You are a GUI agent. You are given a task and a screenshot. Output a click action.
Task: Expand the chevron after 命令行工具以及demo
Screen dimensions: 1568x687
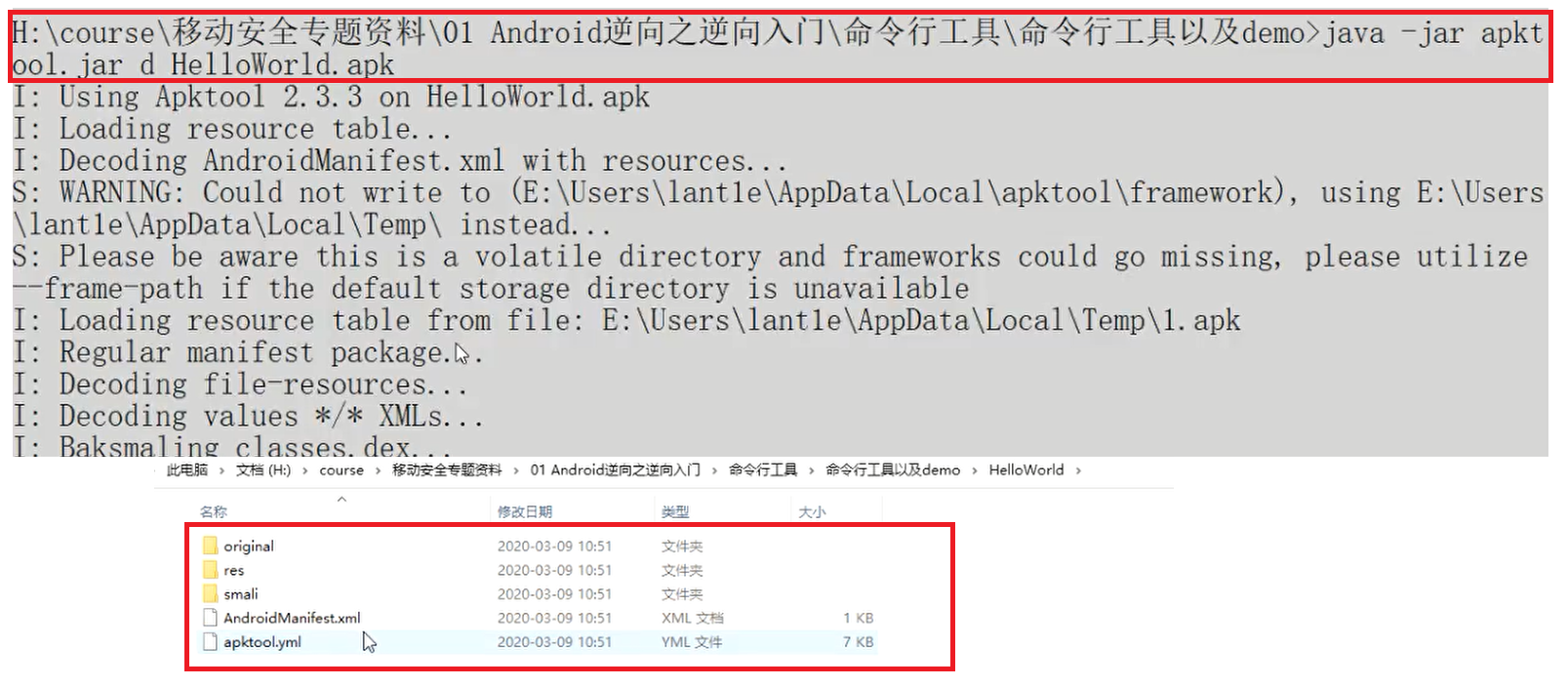(x=975, y=470)
